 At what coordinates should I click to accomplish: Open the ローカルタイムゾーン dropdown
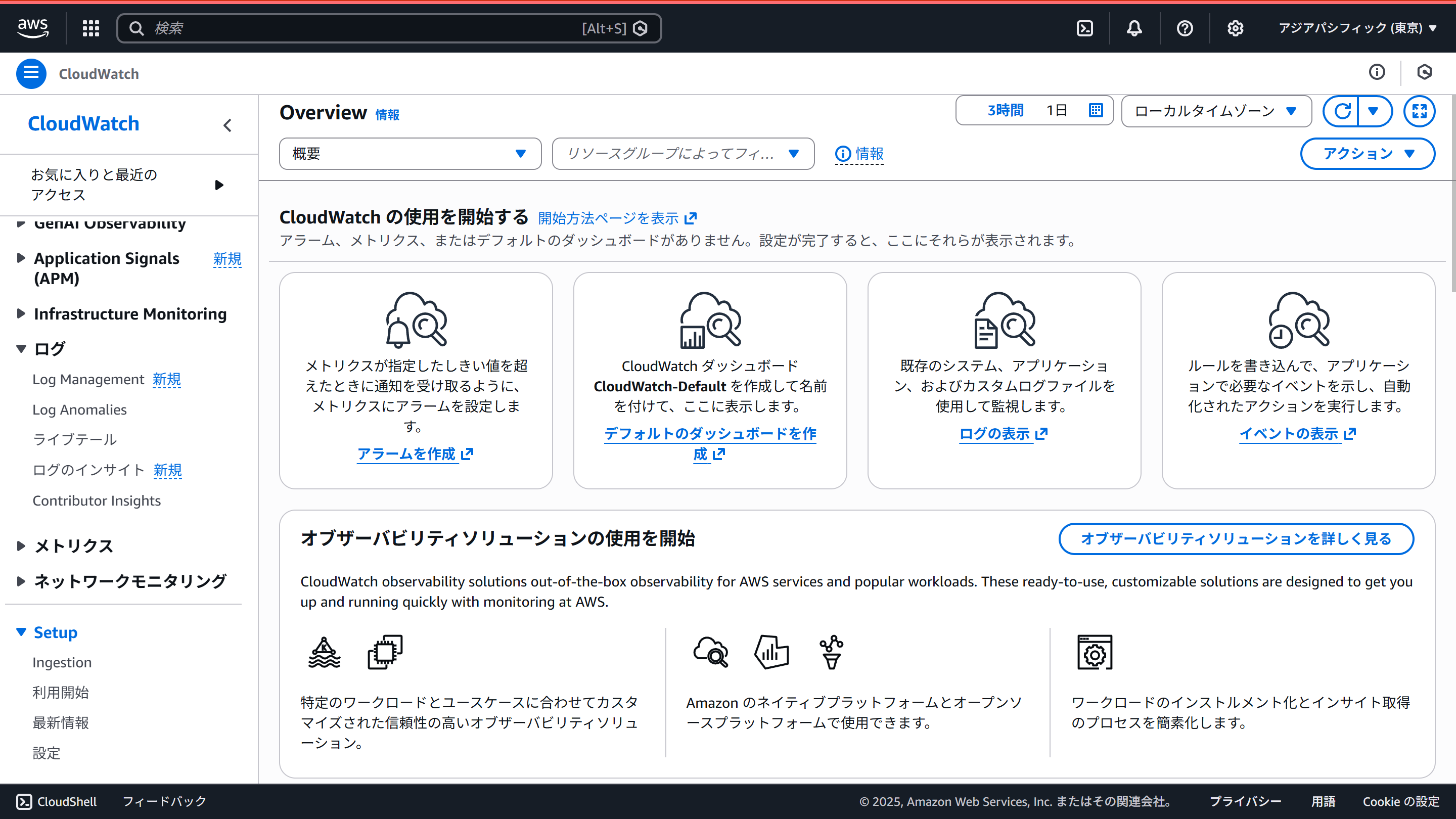point(1216,111)
